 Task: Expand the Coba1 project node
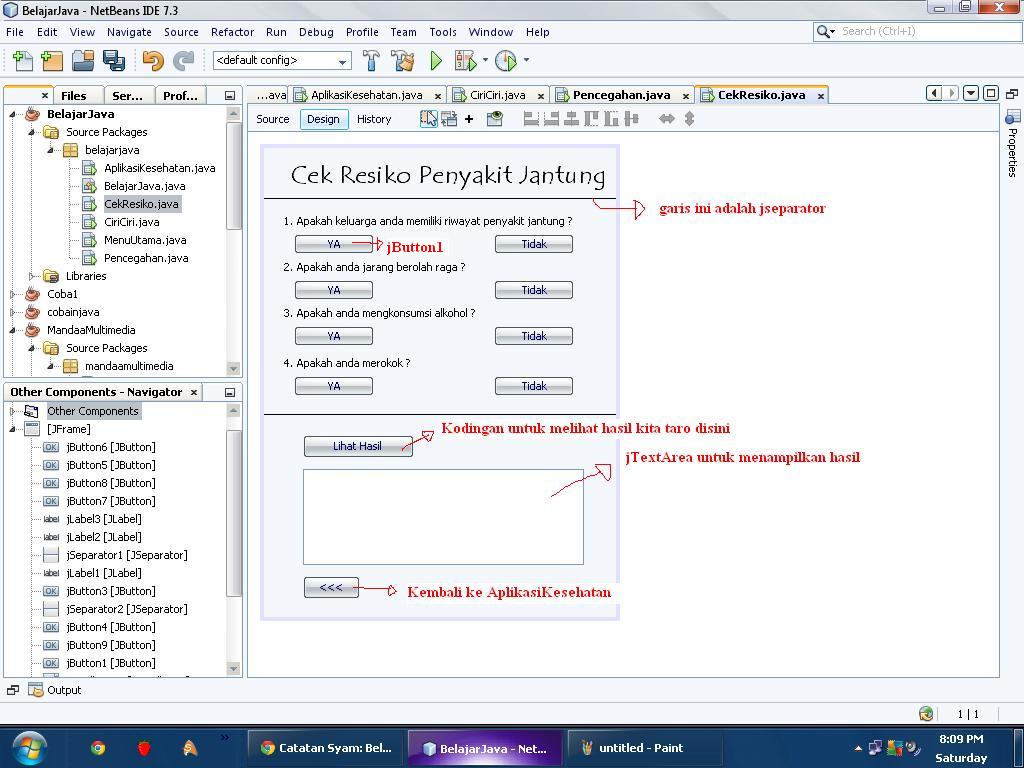tap(12, 295)
